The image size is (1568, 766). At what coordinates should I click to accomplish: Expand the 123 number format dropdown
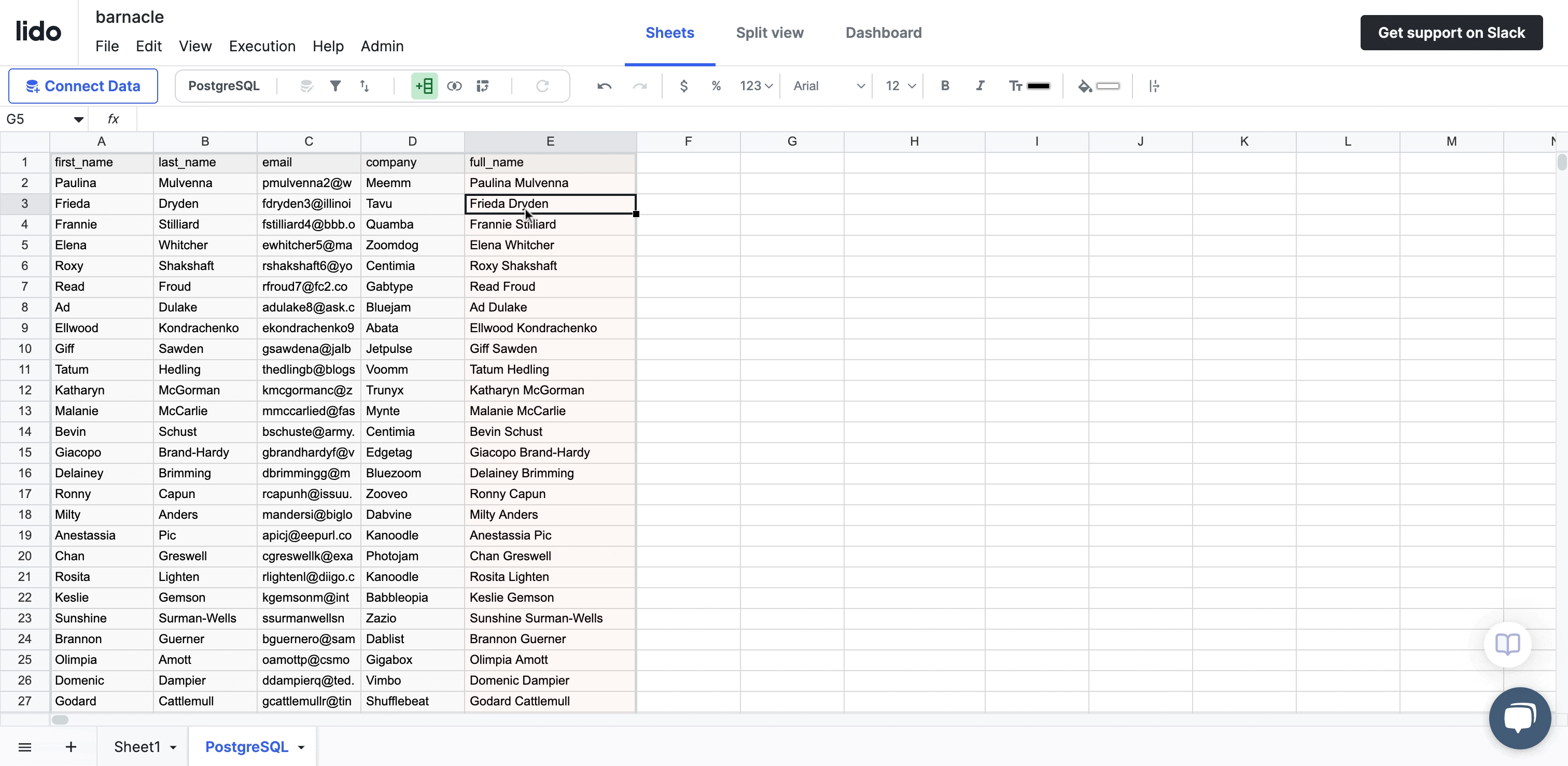point(756,86)
